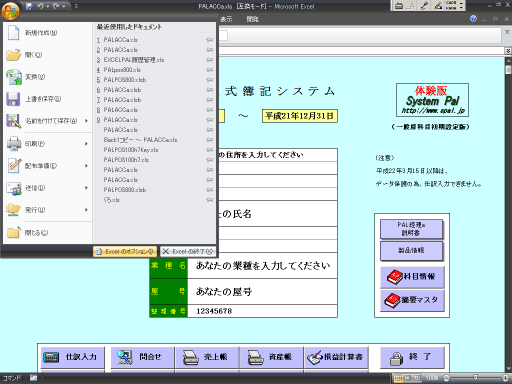Screen dimensions: 512x384
Task: Choose 上書き保存(S) in the Office menu
Action: [x=47, y=99]
